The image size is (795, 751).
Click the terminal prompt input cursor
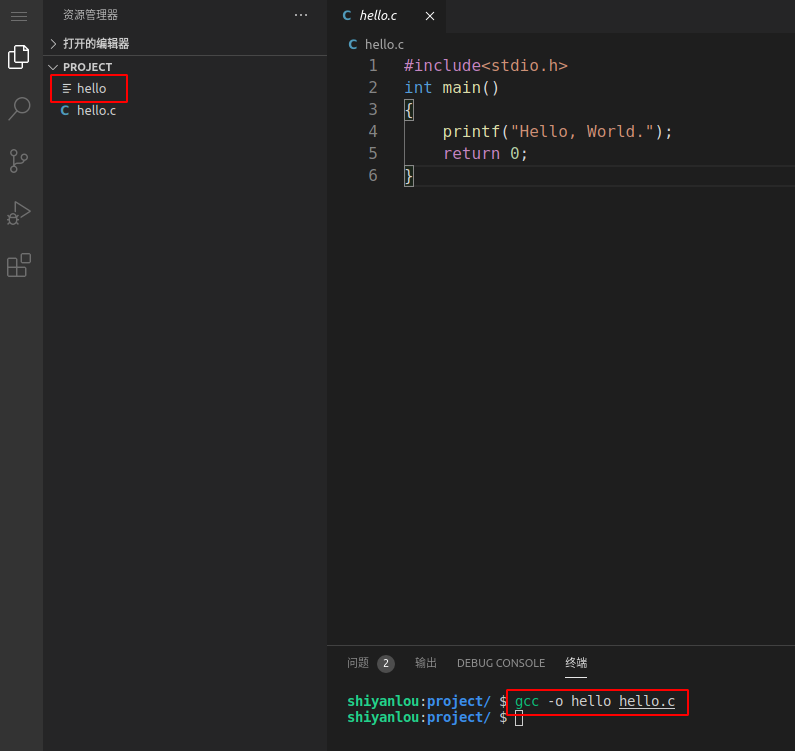click(x=519, y=718)
